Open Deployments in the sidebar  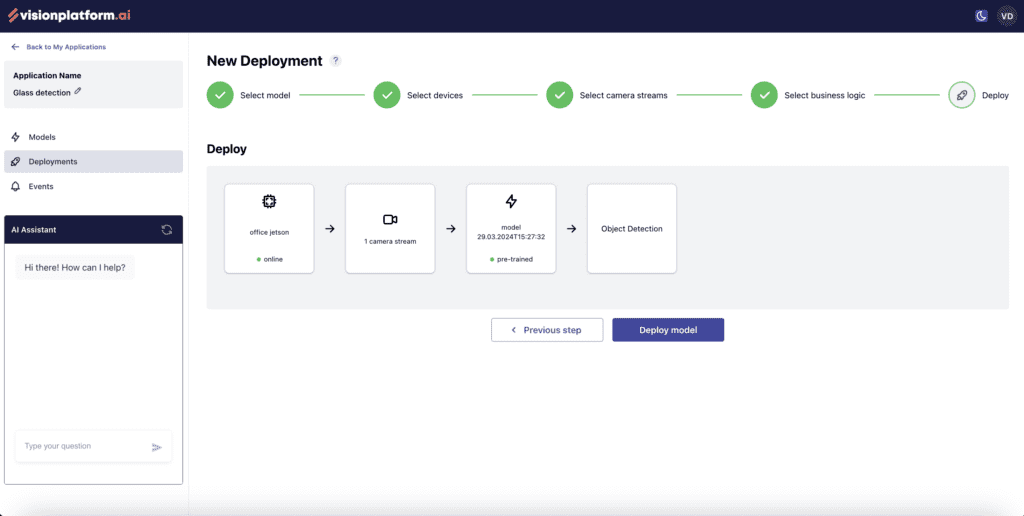tap(93, 161)
